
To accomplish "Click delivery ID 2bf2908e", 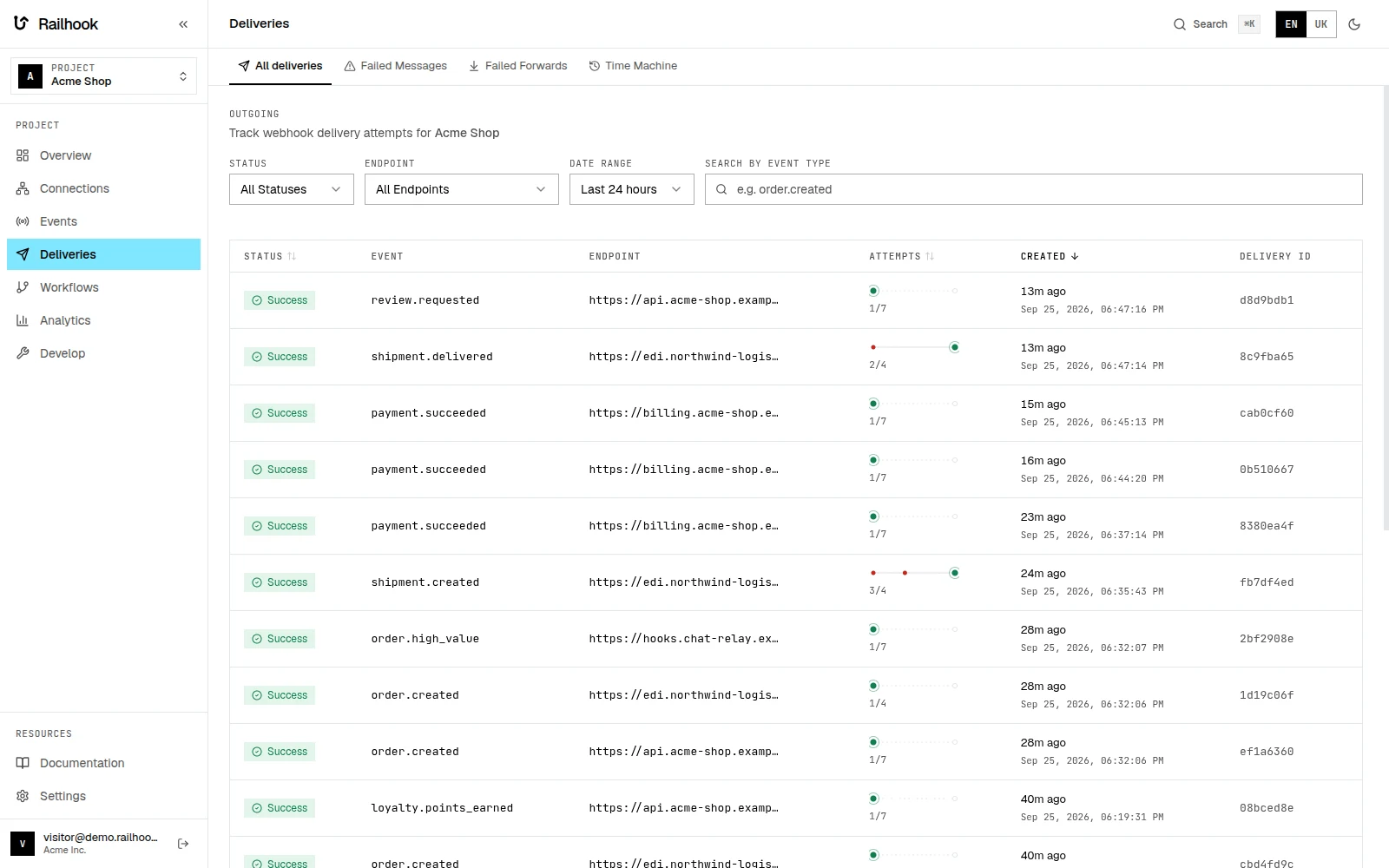I will (x=1267, y=639).
